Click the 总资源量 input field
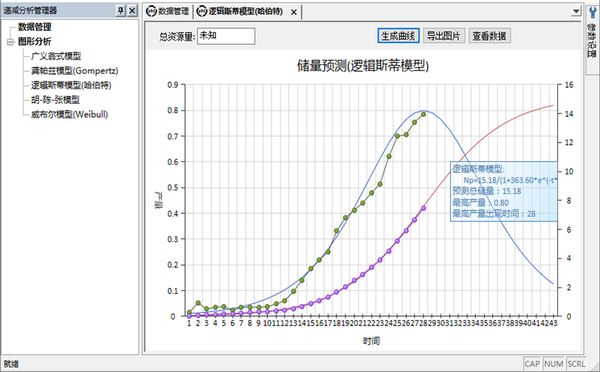This screenshot has width=600, height=372. 226,36
